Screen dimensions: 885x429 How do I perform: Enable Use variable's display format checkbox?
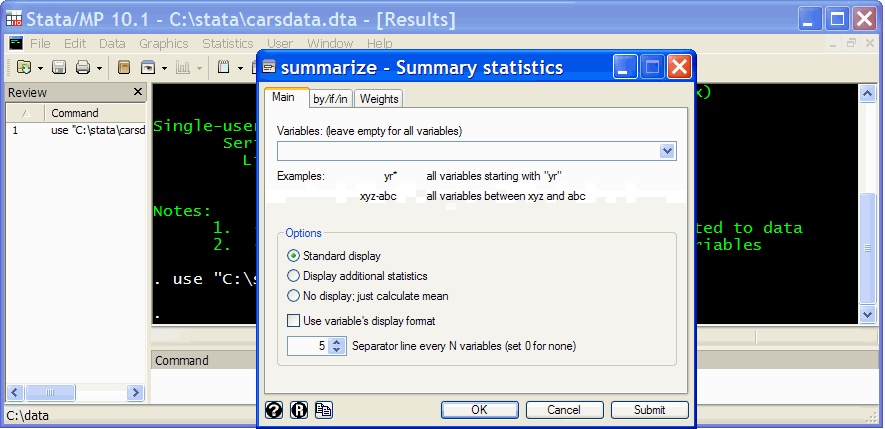[294, 321]
